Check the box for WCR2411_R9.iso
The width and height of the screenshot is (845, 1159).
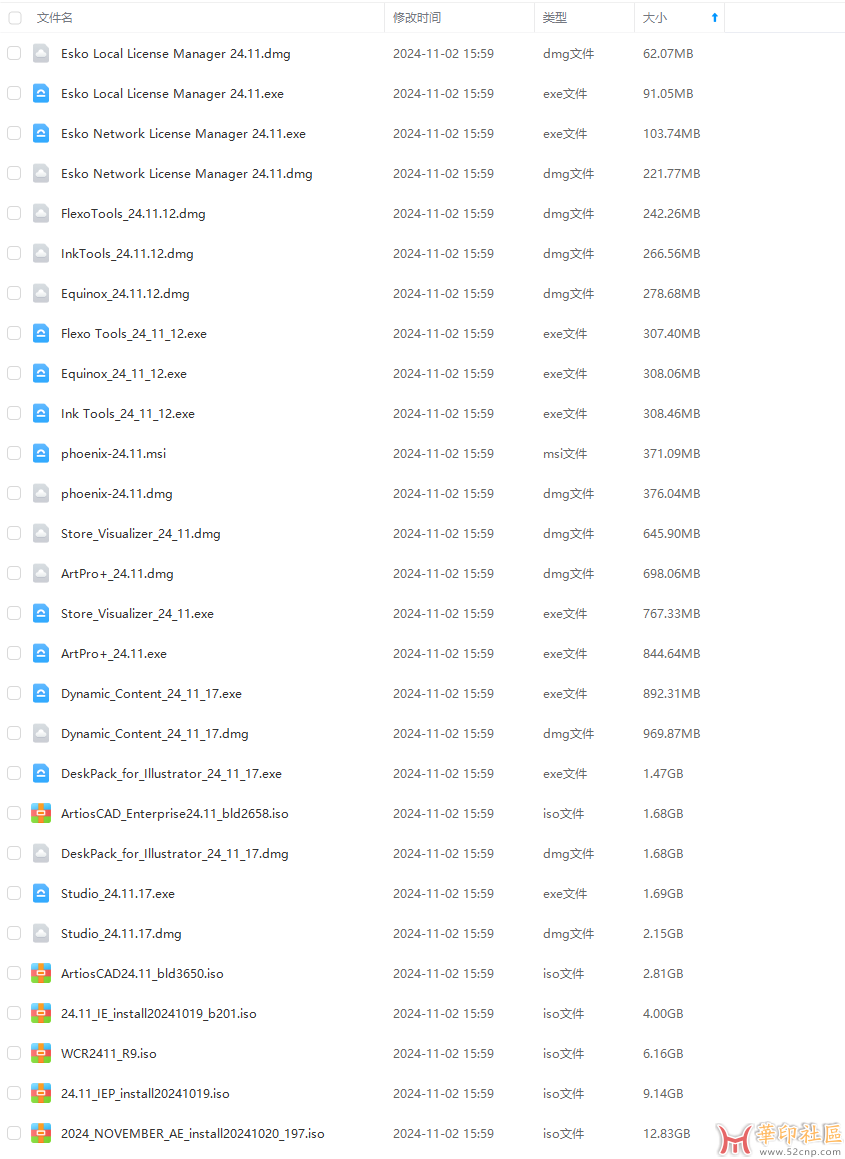[x=14, y=1053]
